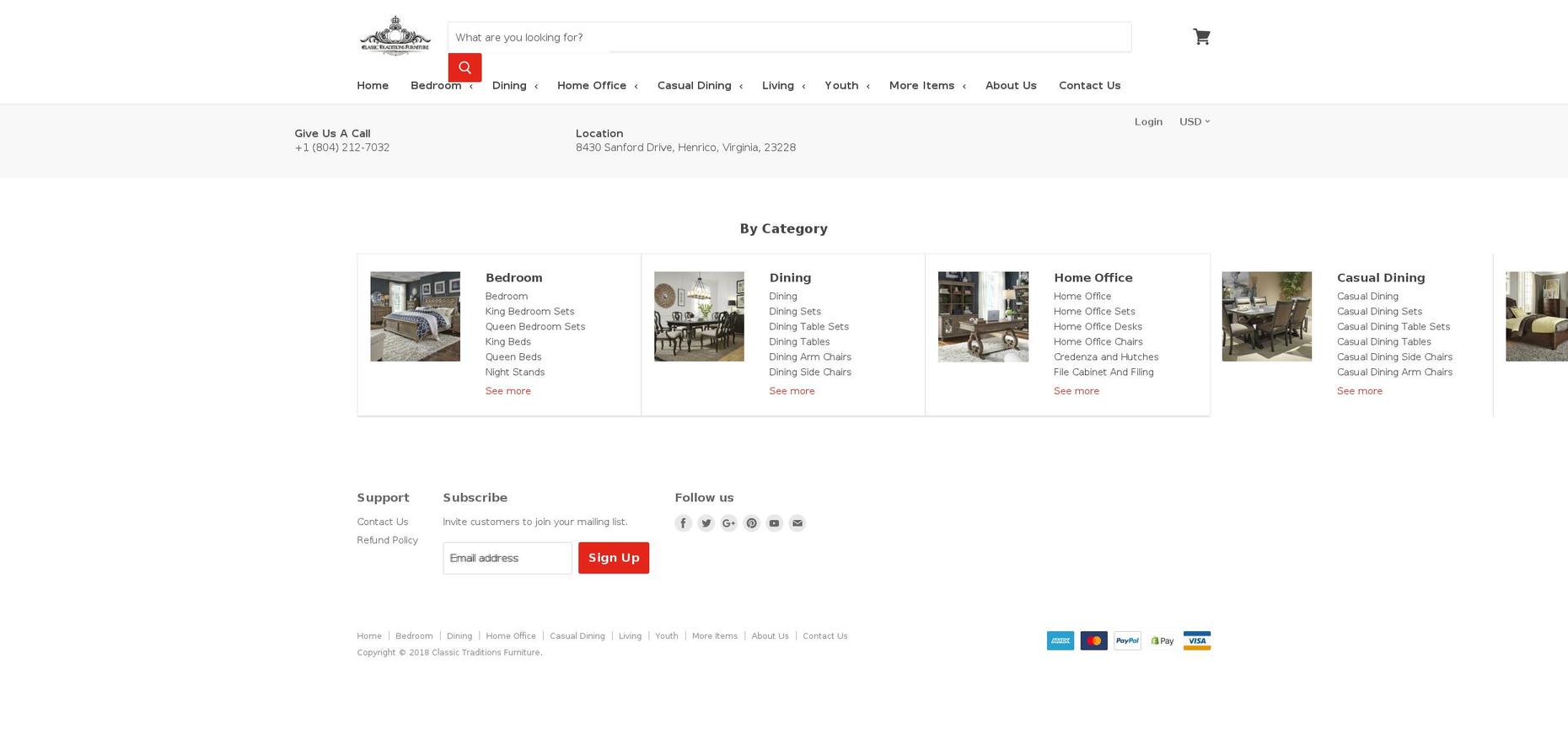Click the Sign Up button
The width and height of the screenshot is (1568, 750).
point(614,558)
